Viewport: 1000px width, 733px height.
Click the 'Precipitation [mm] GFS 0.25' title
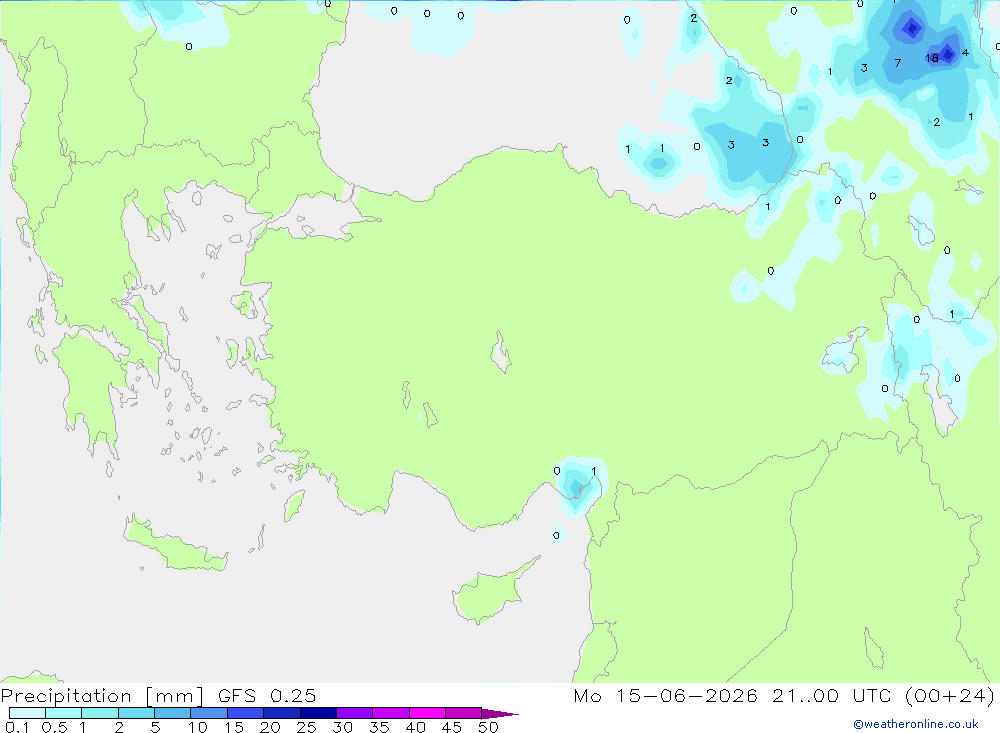[x=158, y=696]
